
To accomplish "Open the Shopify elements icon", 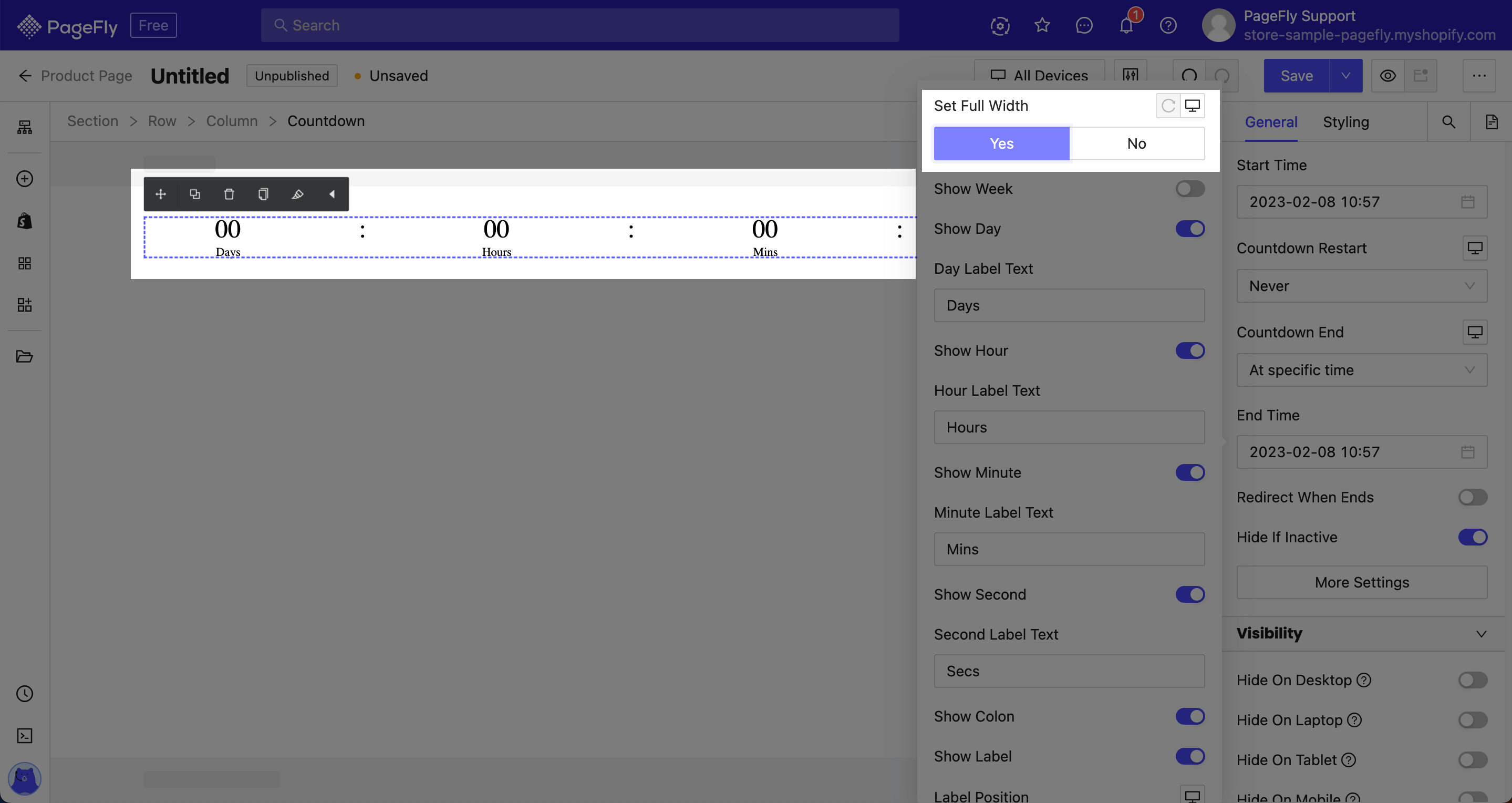I will point(25,221).
